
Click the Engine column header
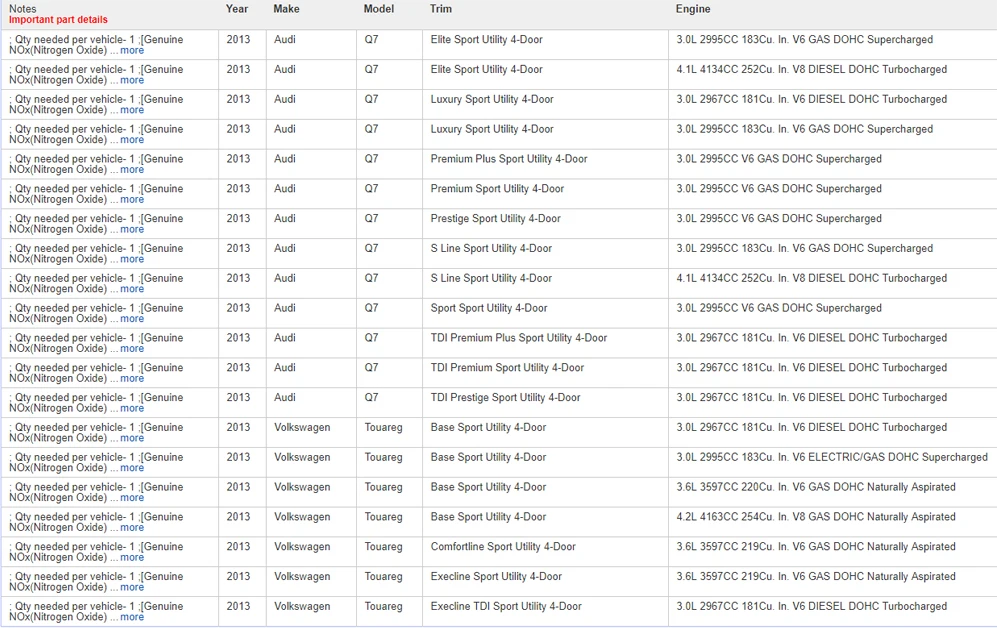[x=693, y=9]
